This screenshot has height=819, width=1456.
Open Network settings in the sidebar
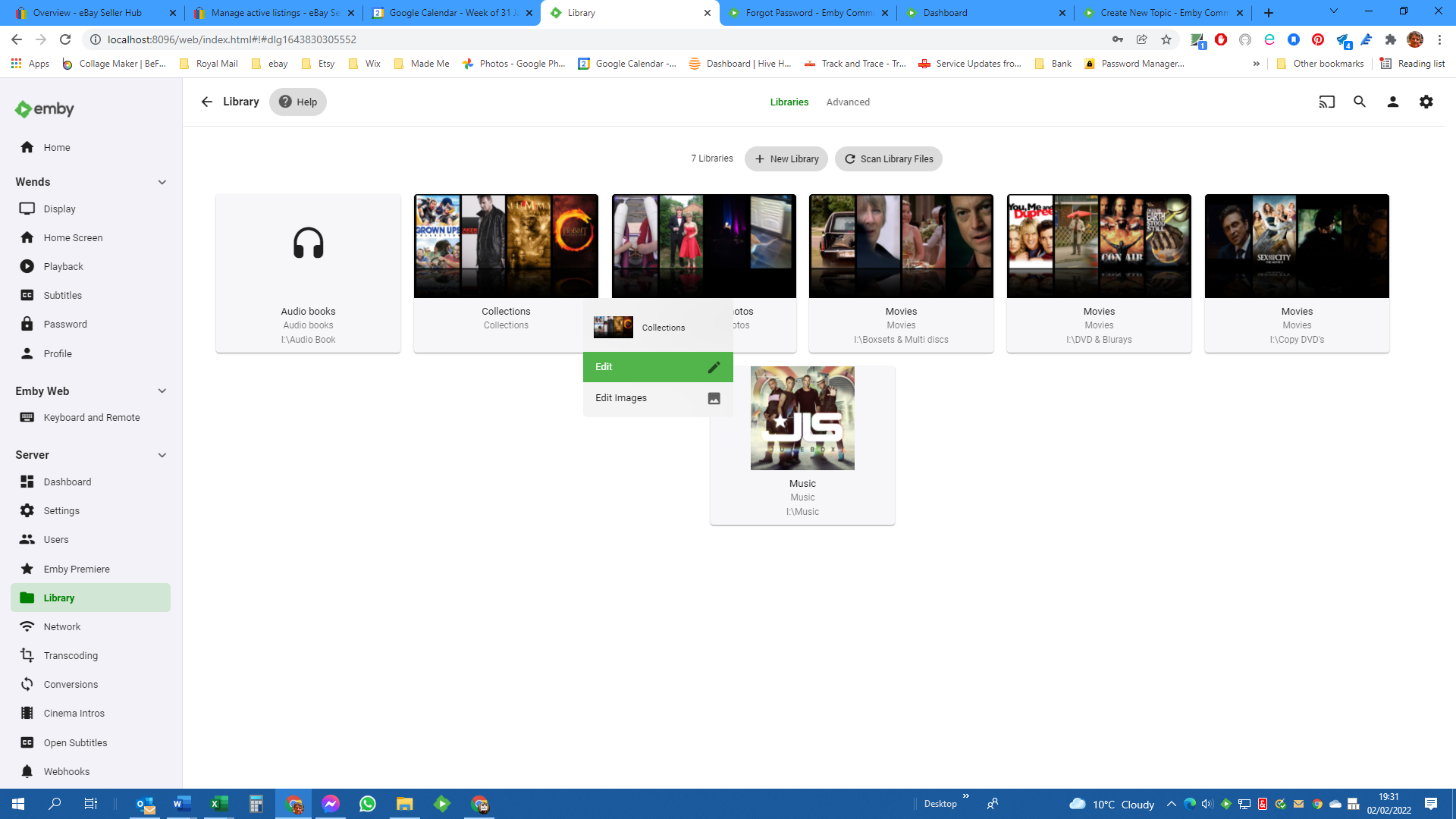(62, 626)
